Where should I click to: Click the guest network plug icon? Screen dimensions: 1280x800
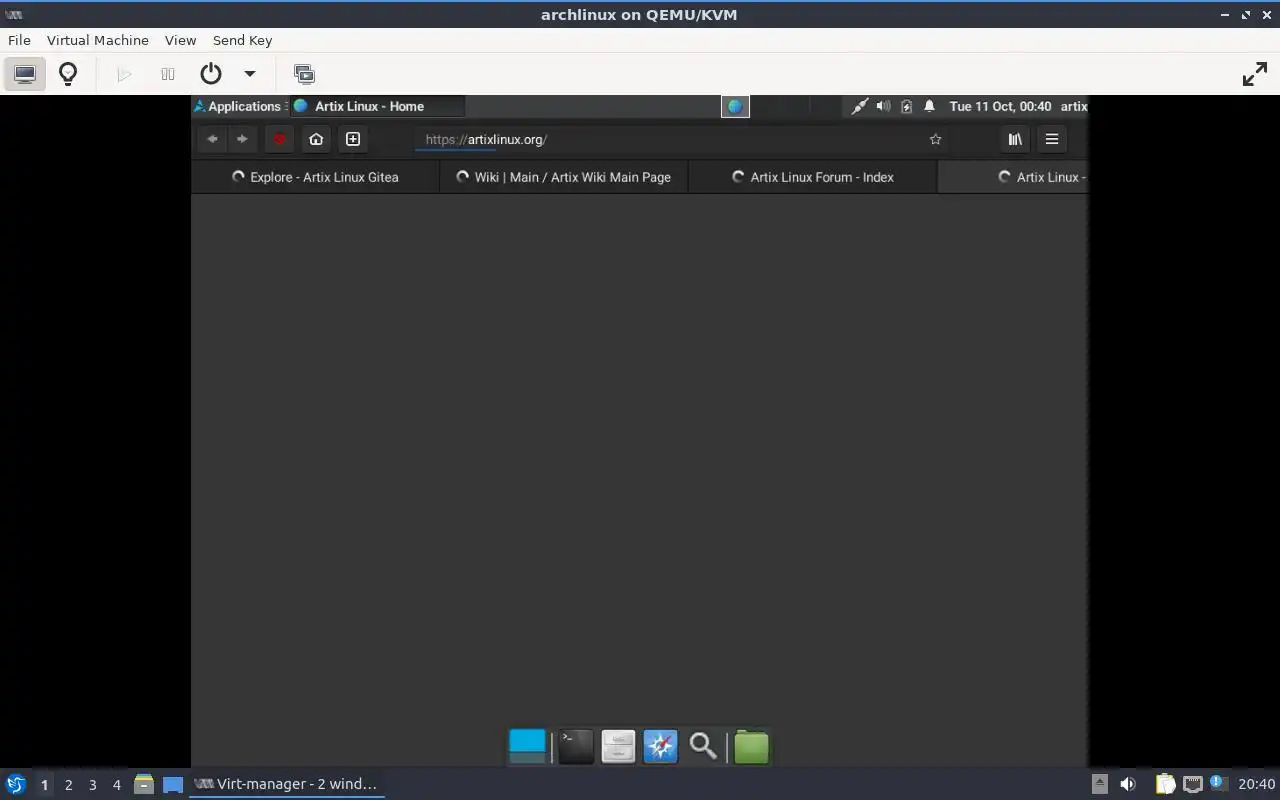click(x=859, y=106)
